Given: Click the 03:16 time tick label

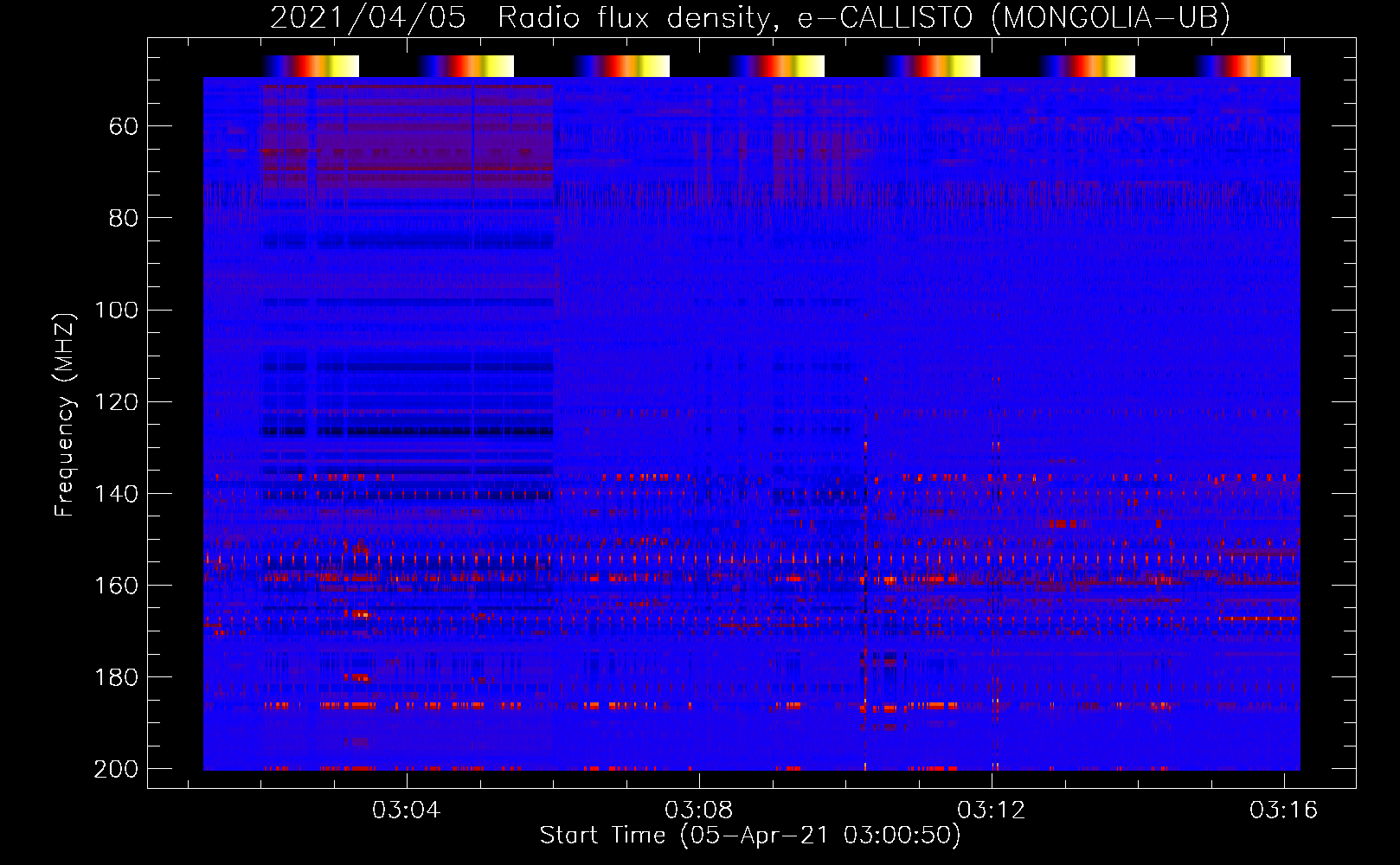Looking at the screenshot, I should [1283, 810].
